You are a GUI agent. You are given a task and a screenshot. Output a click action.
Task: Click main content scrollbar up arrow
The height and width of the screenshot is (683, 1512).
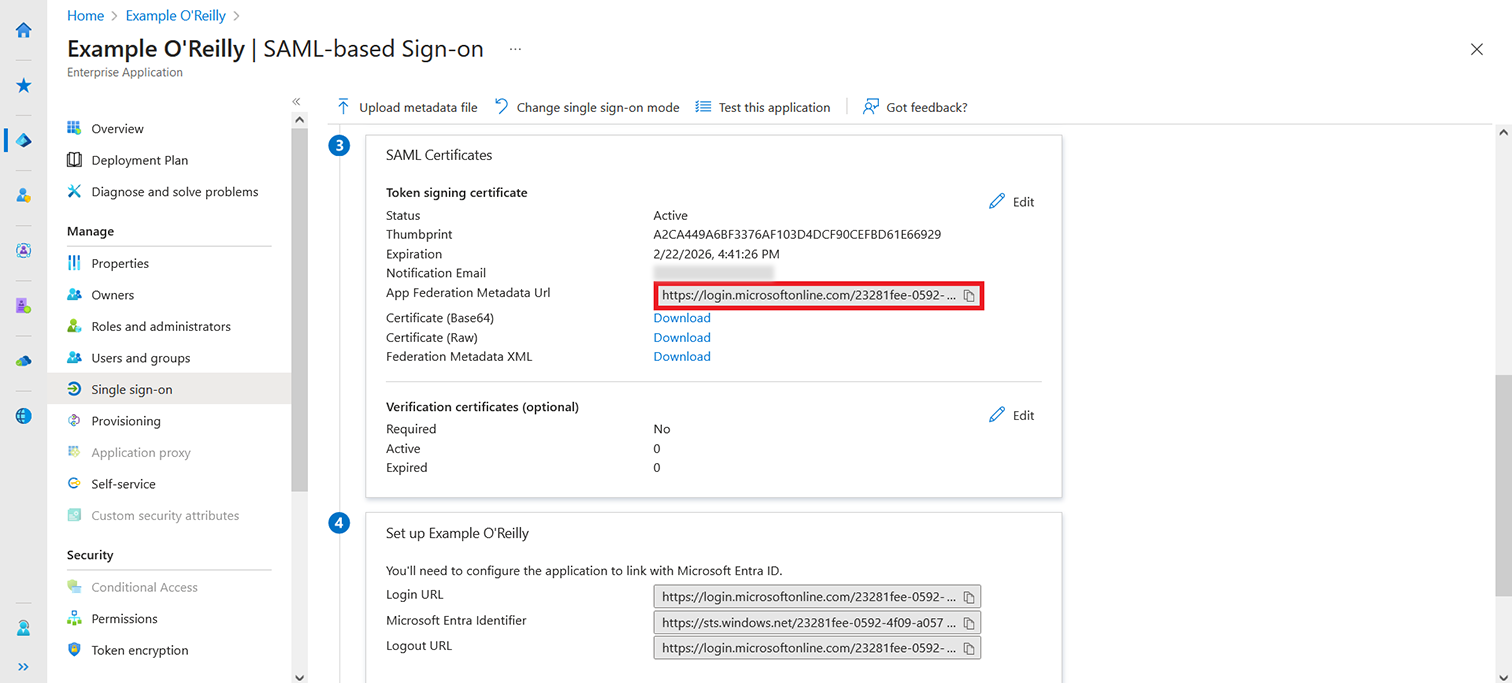pyautogui.click(x=1502, y=132)
